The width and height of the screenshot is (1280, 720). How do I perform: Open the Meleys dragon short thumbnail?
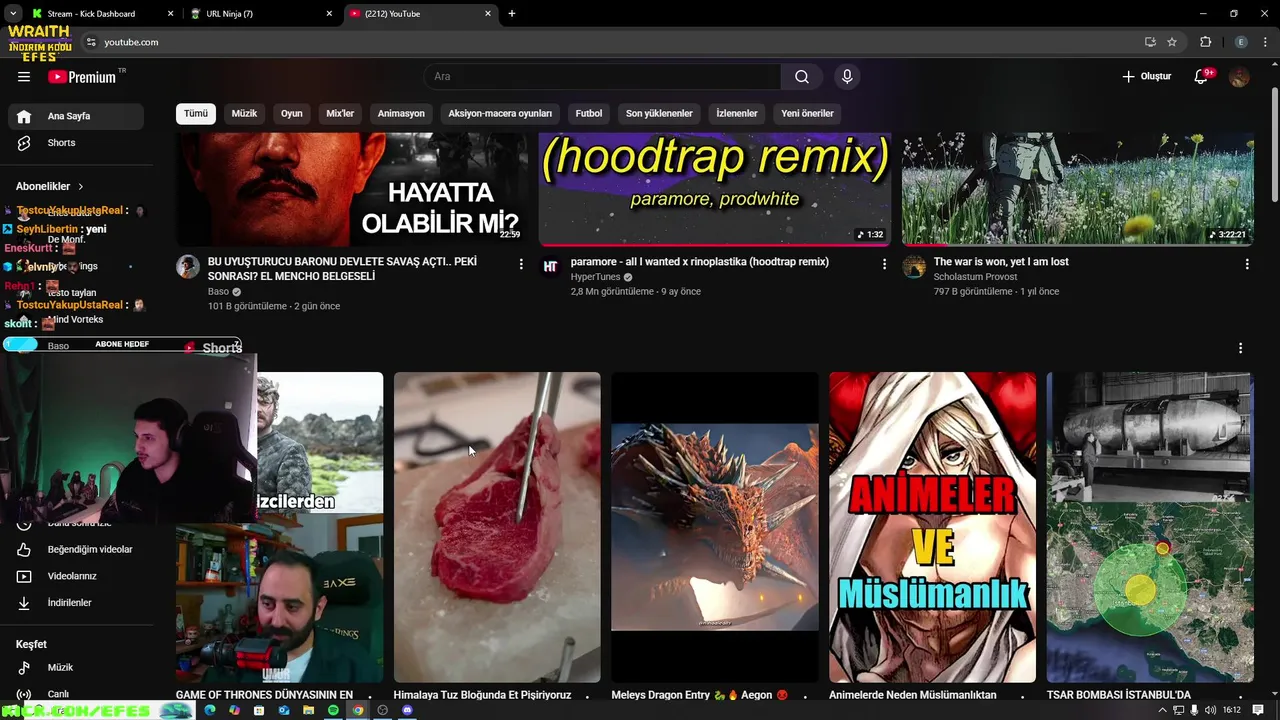pos(715,527)
